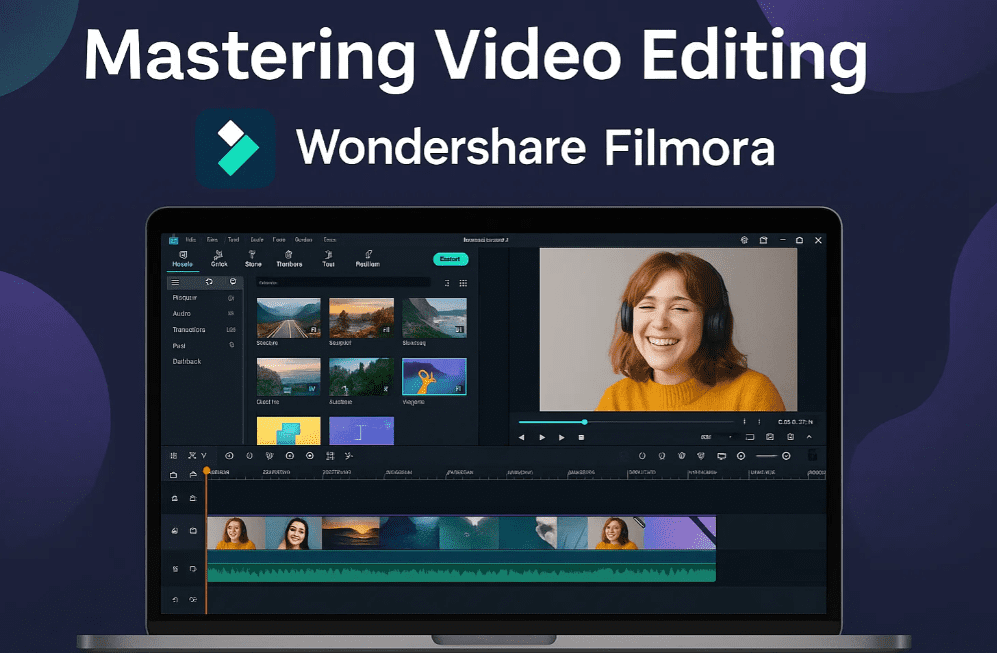The image size is (997, 653).
Task: Click the green Export button
Action: tap(450, 259)
